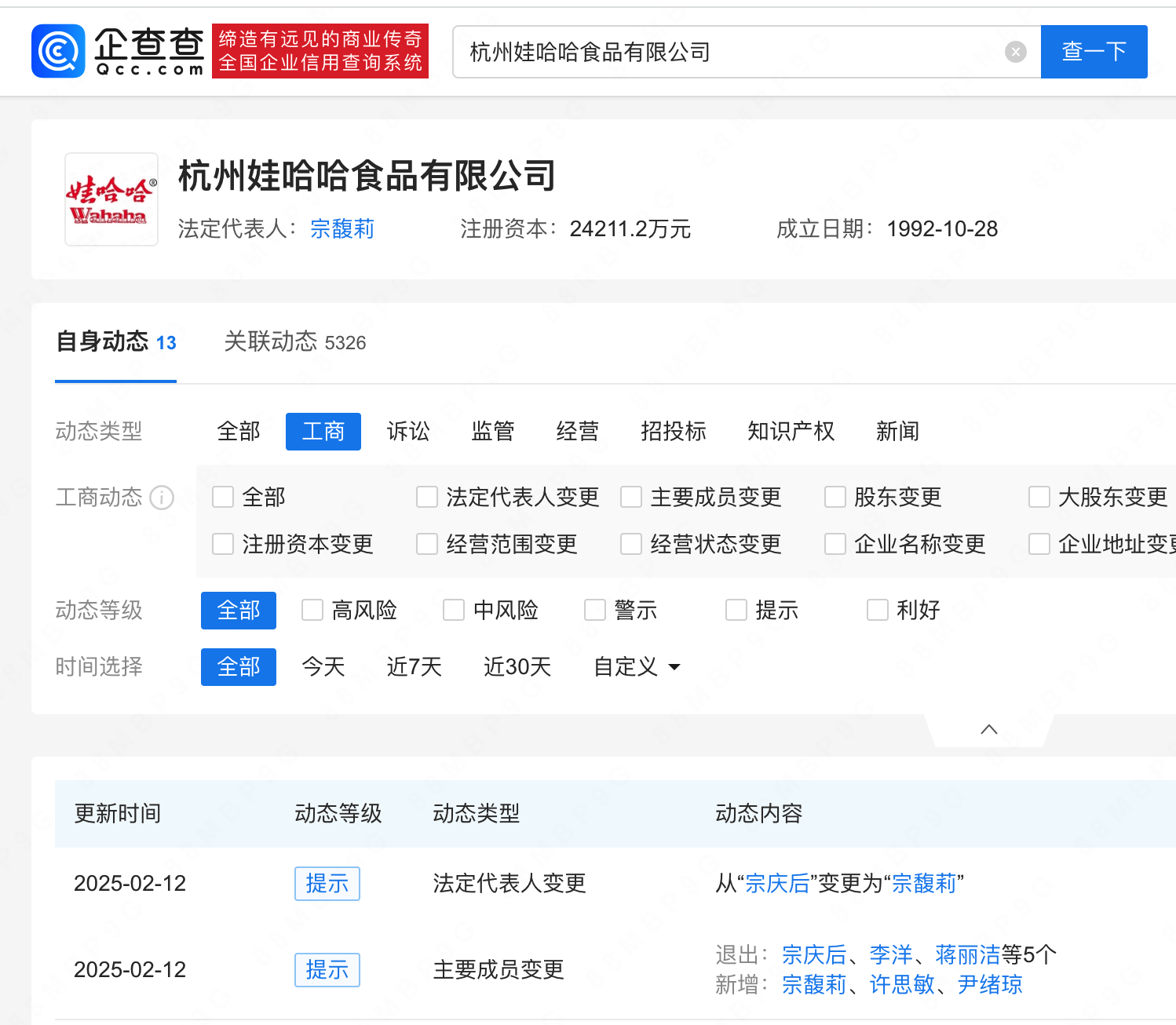The width and height of the screenshot is (1176, 1025).
Task: Choose the 知识产权 dynamic type
Action: 791,432
